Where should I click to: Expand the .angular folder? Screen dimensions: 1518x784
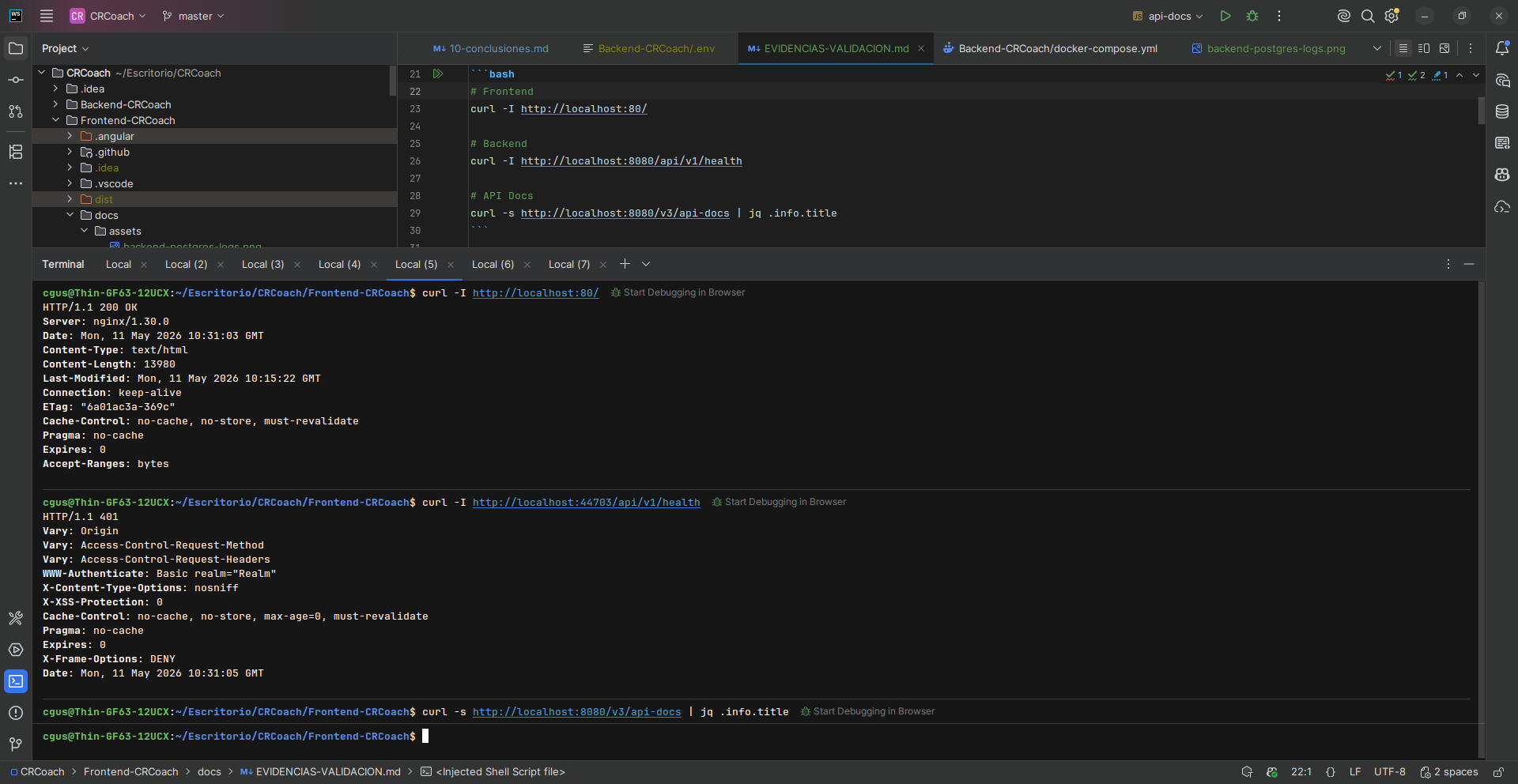click(x=70, y=136)
